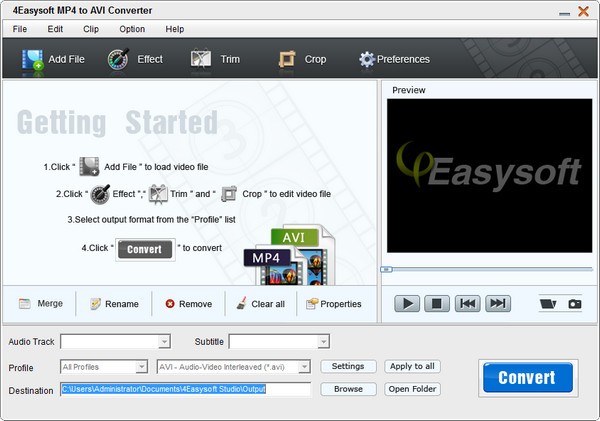The width and height of the screenshot is (600, 421).
Task: Expand the Subtitle dropdown
Action: pyautogui.click(x=323, y=341)
